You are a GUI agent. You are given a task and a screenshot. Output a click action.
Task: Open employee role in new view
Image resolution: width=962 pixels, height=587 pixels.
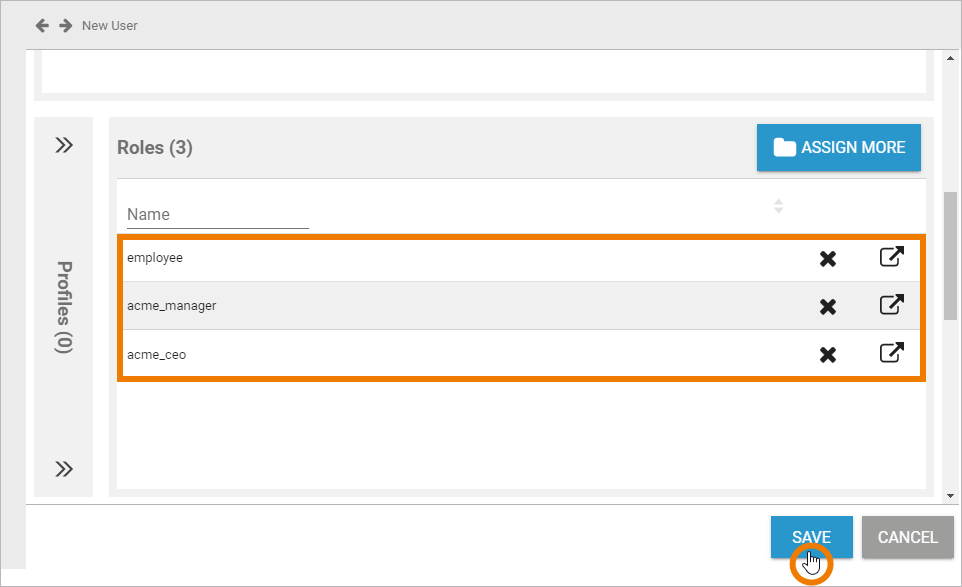[x=891, y=257]
